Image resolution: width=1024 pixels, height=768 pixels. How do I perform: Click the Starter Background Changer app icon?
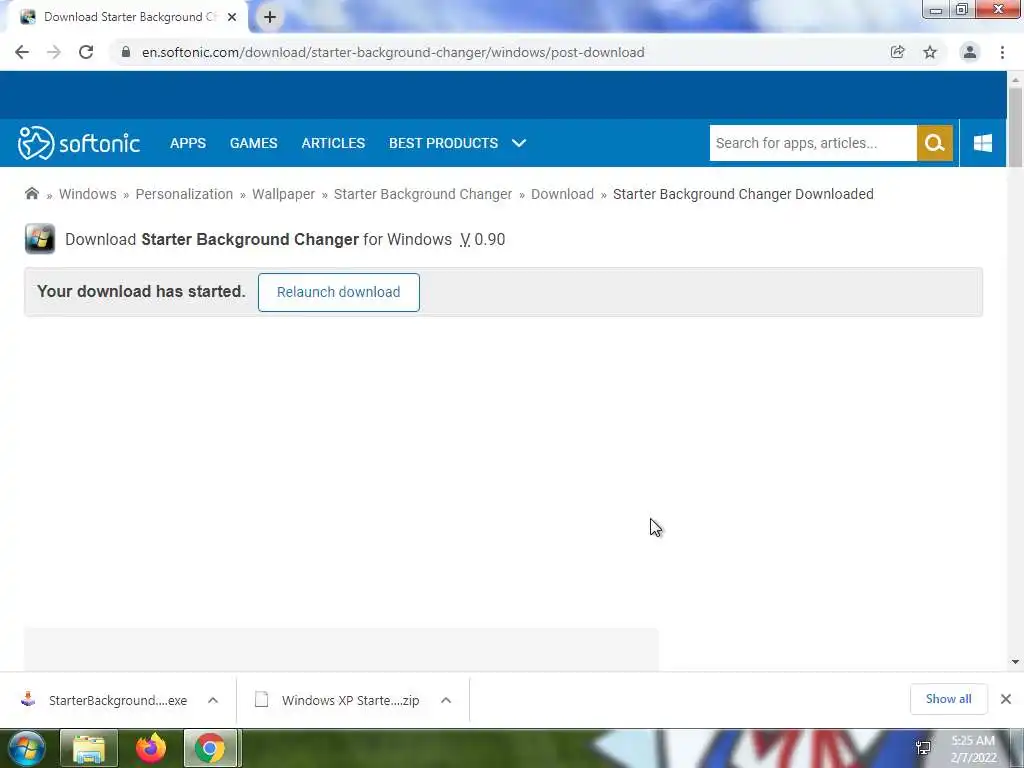pos(40,239)
